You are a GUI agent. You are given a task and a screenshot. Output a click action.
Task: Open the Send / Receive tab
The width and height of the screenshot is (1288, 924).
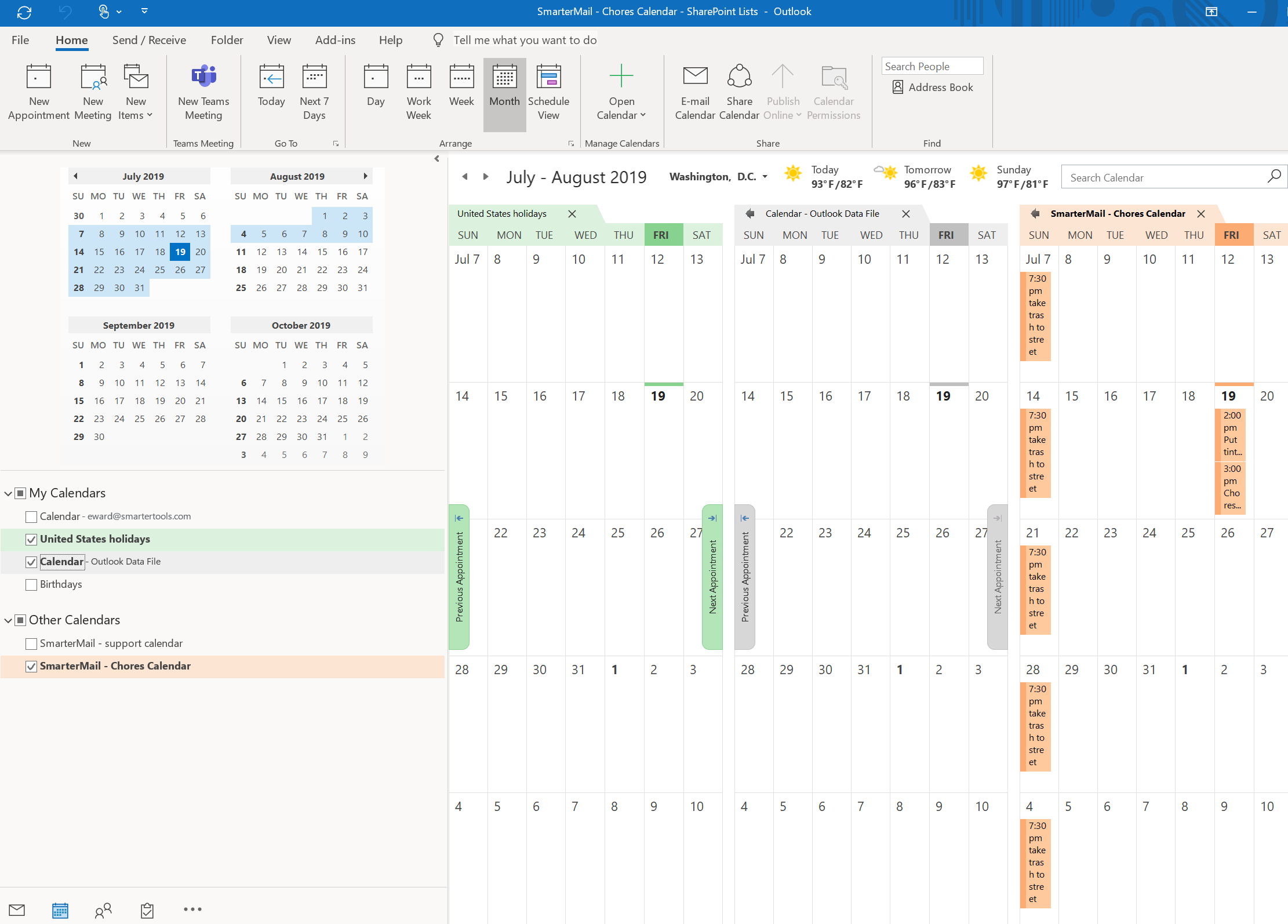coord(149,40)
